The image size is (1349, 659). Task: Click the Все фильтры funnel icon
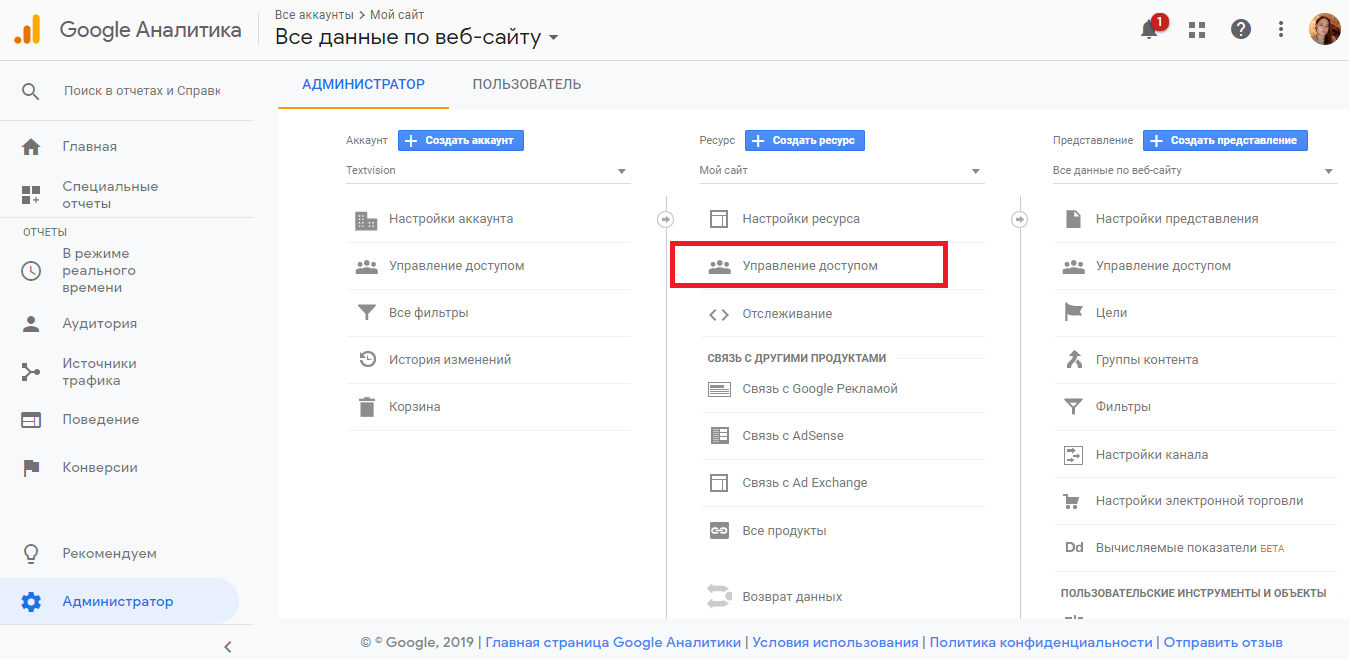367,313
